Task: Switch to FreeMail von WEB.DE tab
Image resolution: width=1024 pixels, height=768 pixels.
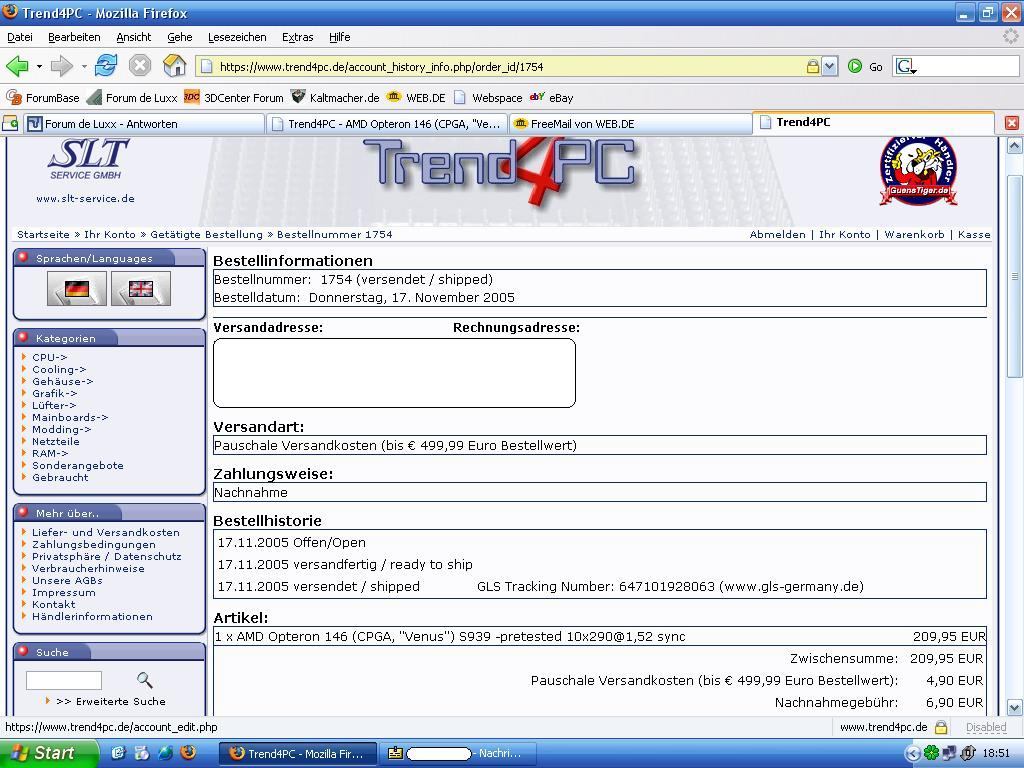Action: click(x=630, y=123)
